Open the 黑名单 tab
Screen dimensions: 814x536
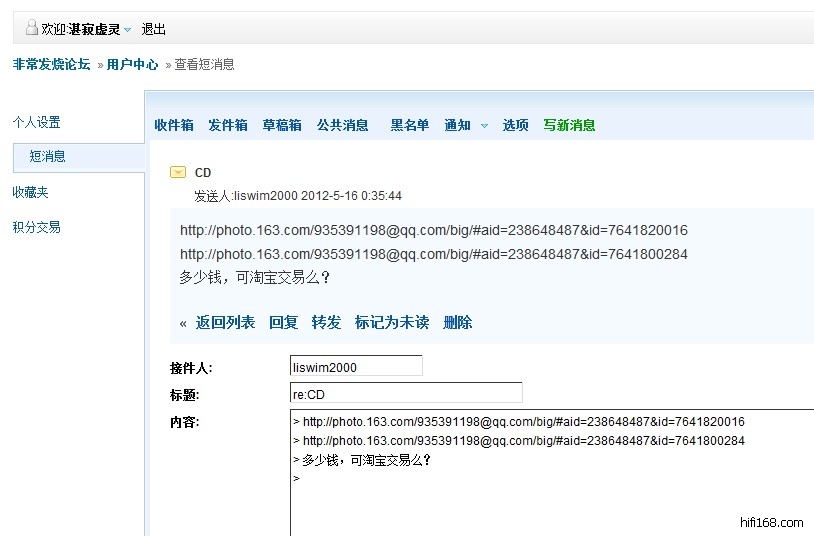(409, 125)
